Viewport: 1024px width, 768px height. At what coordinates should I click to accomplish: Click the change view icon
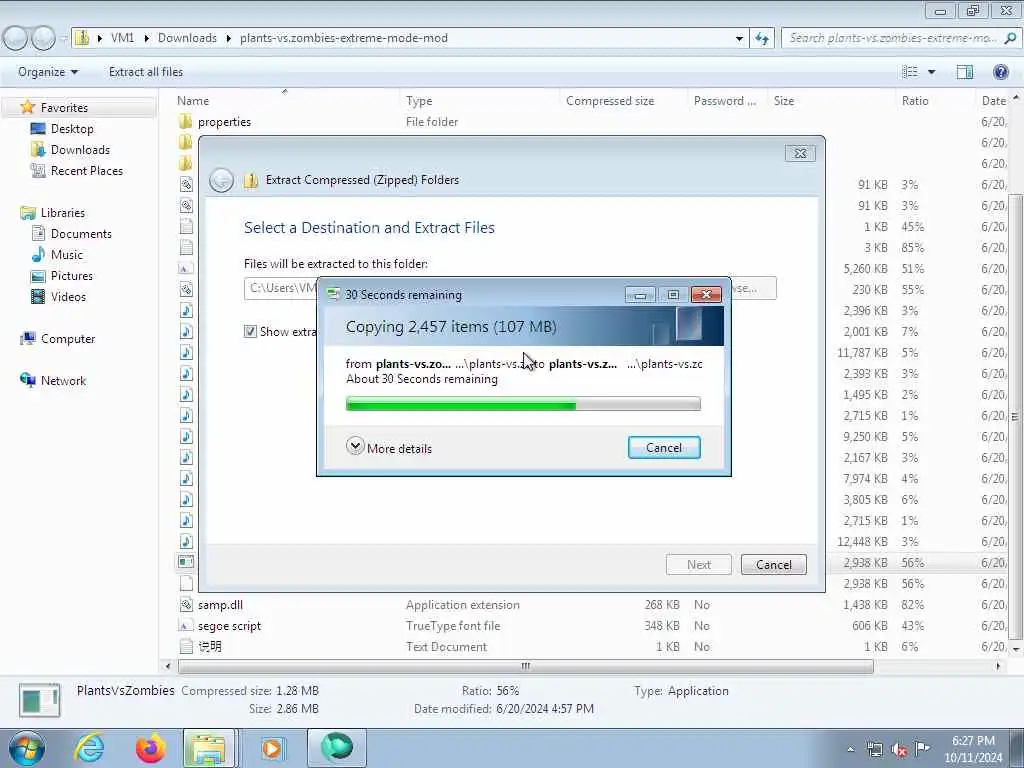(x=910, y=72)
